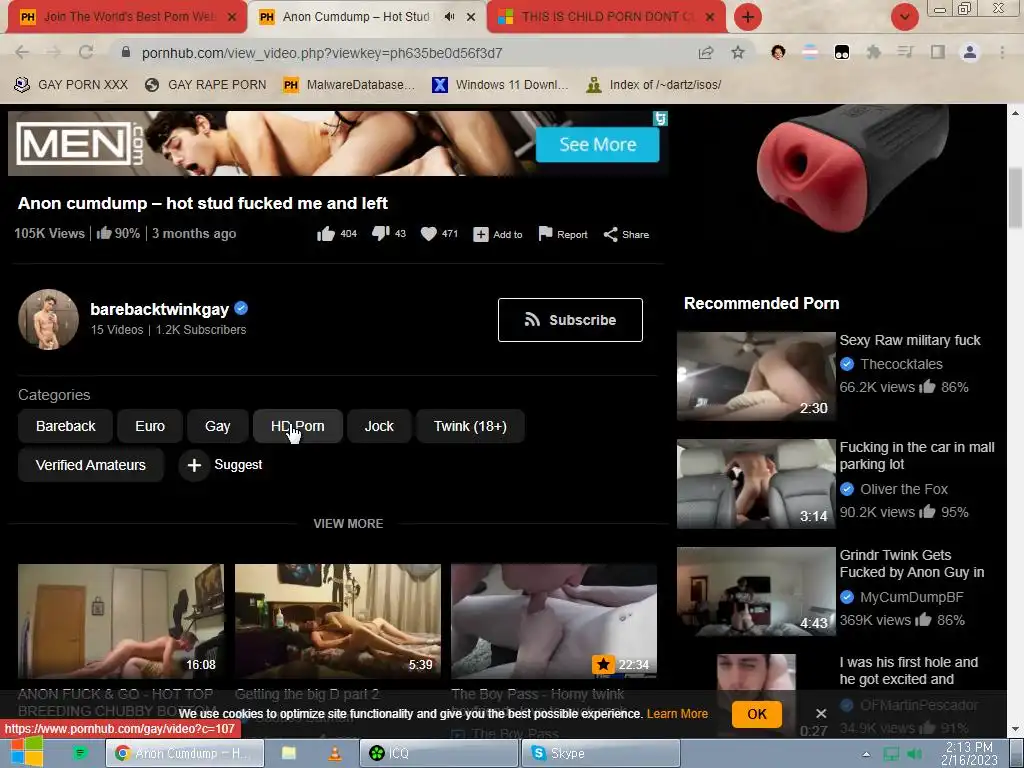Open the extensions puzzle piece icon
This screenshot has width=1024, height=768.
tap(874, 52)
